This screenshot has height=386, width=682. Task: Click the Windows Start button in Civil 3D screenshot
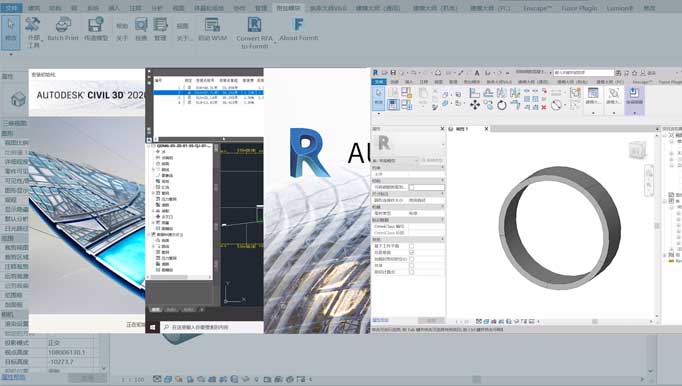(x=152, y=327)
